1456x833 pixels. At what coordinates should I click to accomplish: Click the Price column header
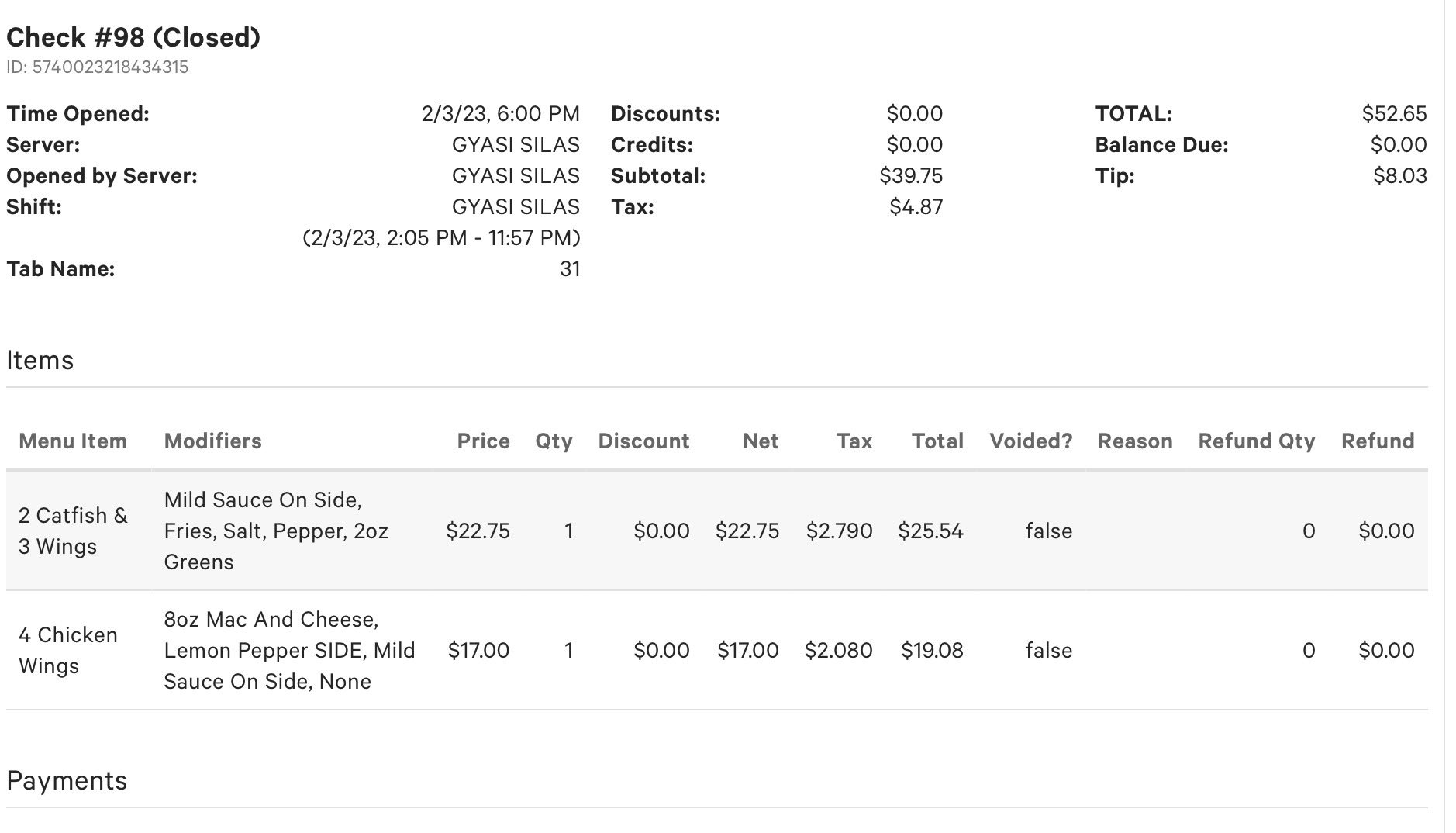483,441
